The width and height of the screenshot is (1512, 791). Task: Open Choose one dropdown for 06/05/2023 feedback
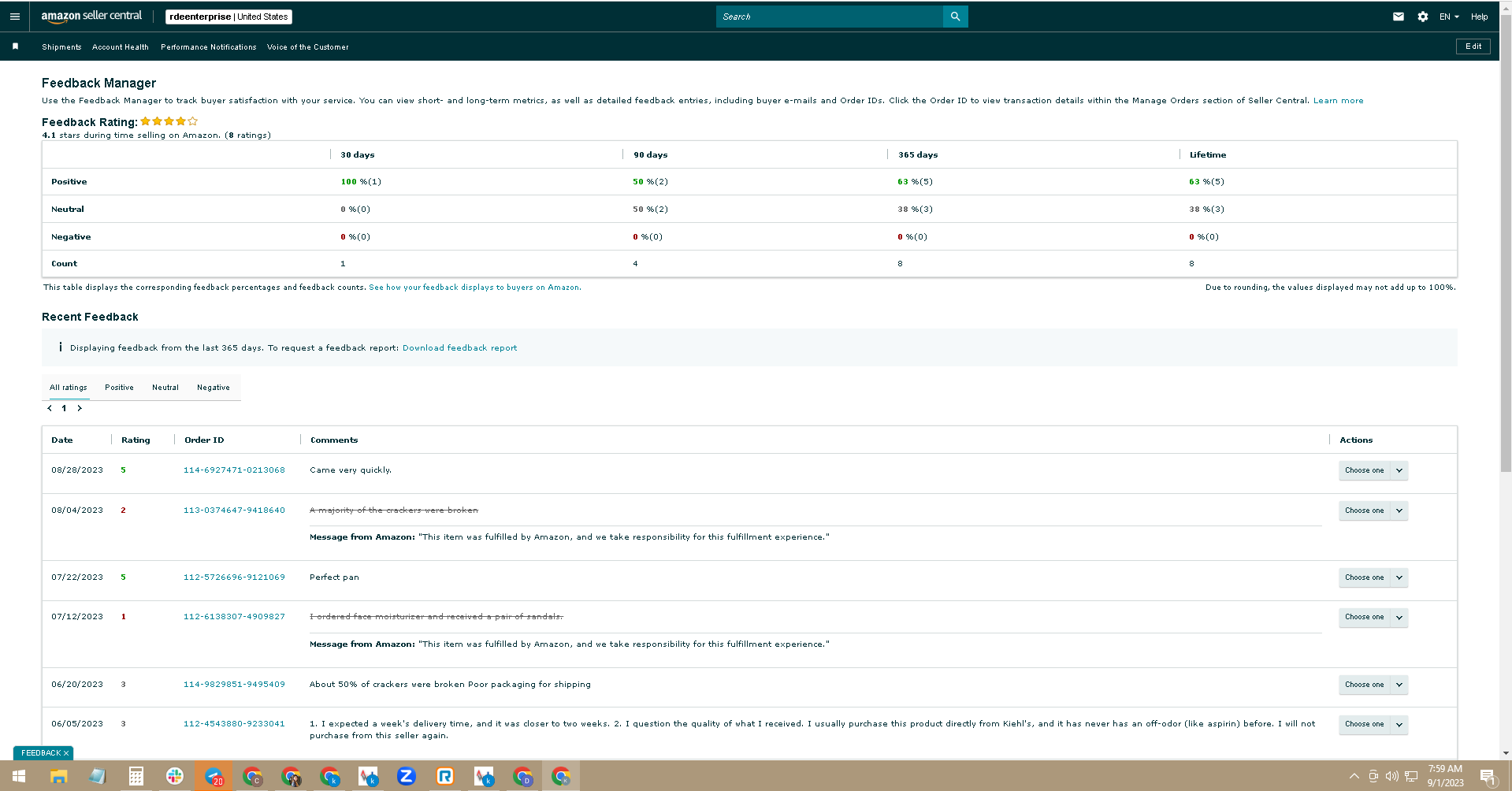click(1373, 724)
